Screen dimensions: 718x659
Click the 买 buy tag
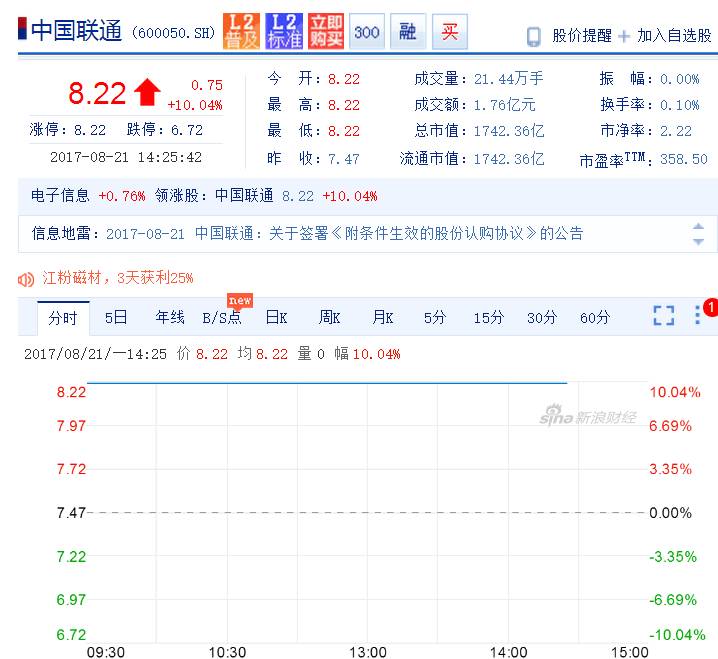point(450,32)
